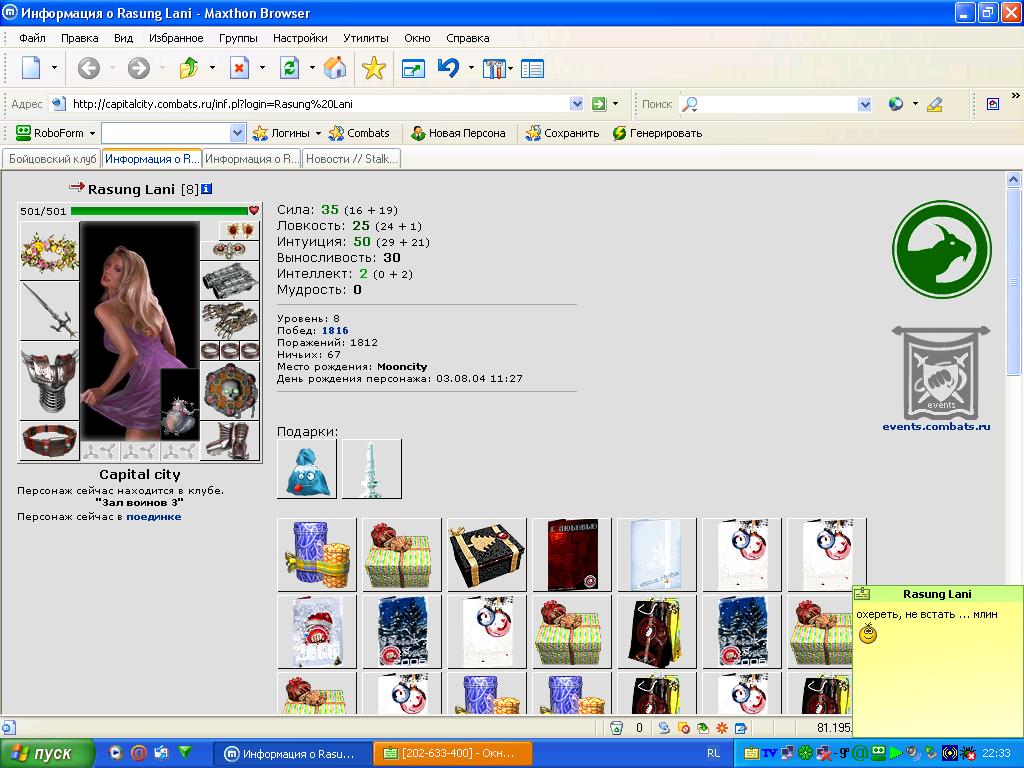Click the Undo closed tab icon
The height and width of the screenshot is (768, 1024).
coord(449,67)
